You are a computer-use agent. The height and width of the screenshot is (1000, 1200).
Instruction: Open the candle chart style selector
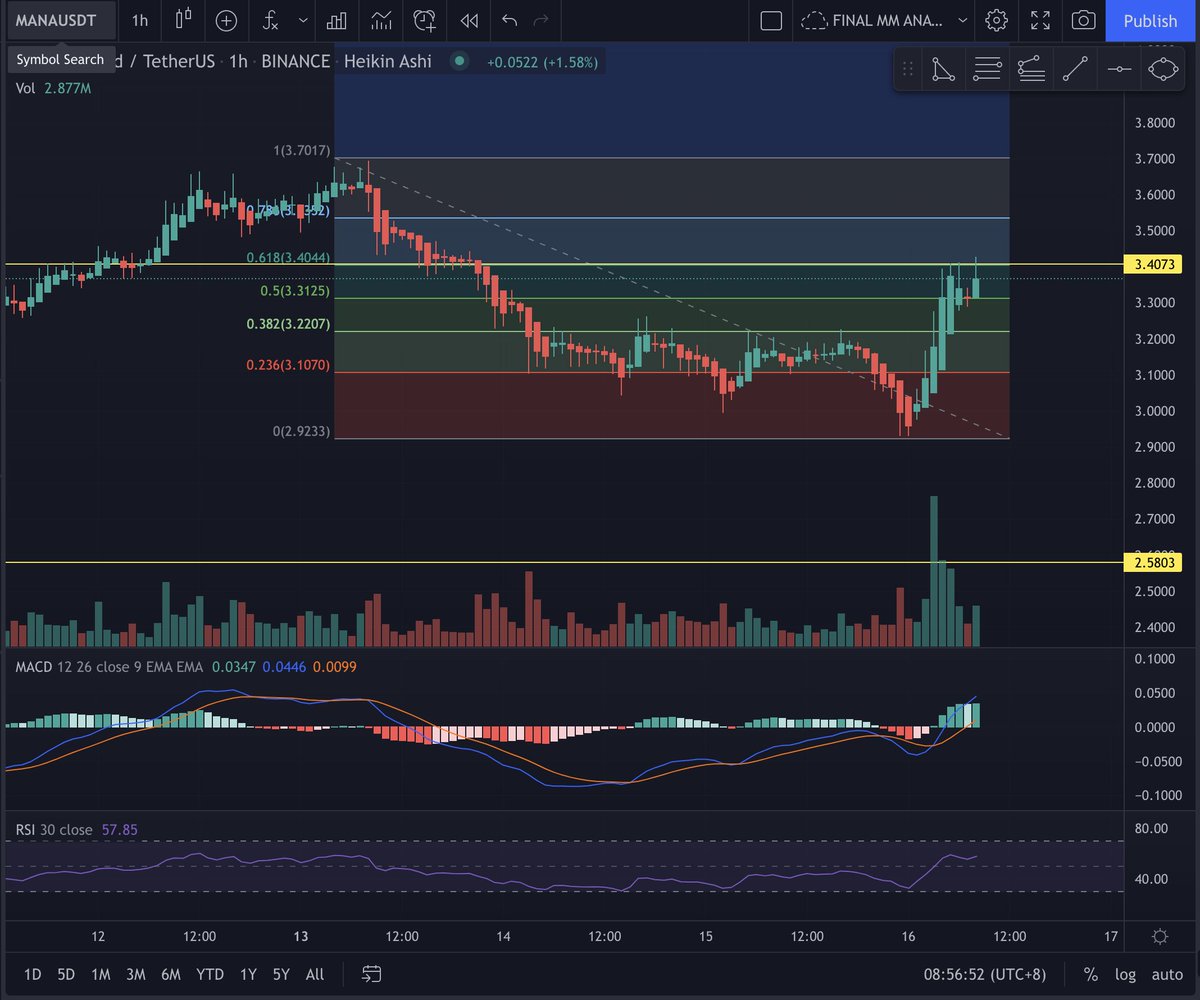coord(183,20)
